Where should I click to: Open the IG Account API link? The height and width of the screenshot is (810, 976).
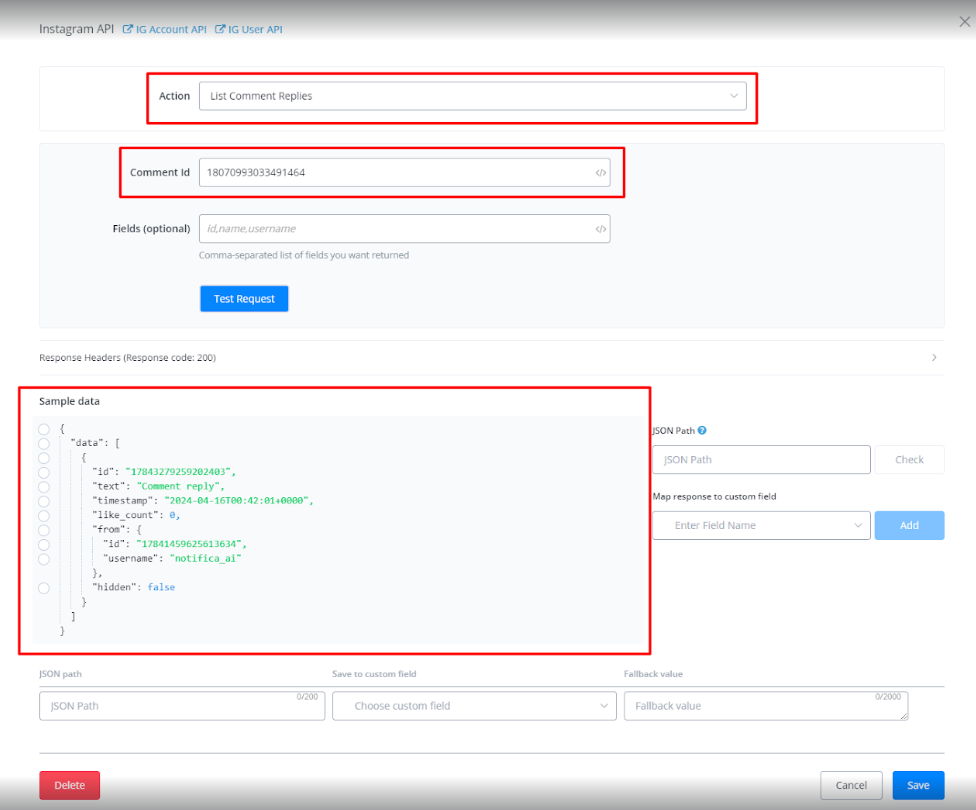pos(164,29)
